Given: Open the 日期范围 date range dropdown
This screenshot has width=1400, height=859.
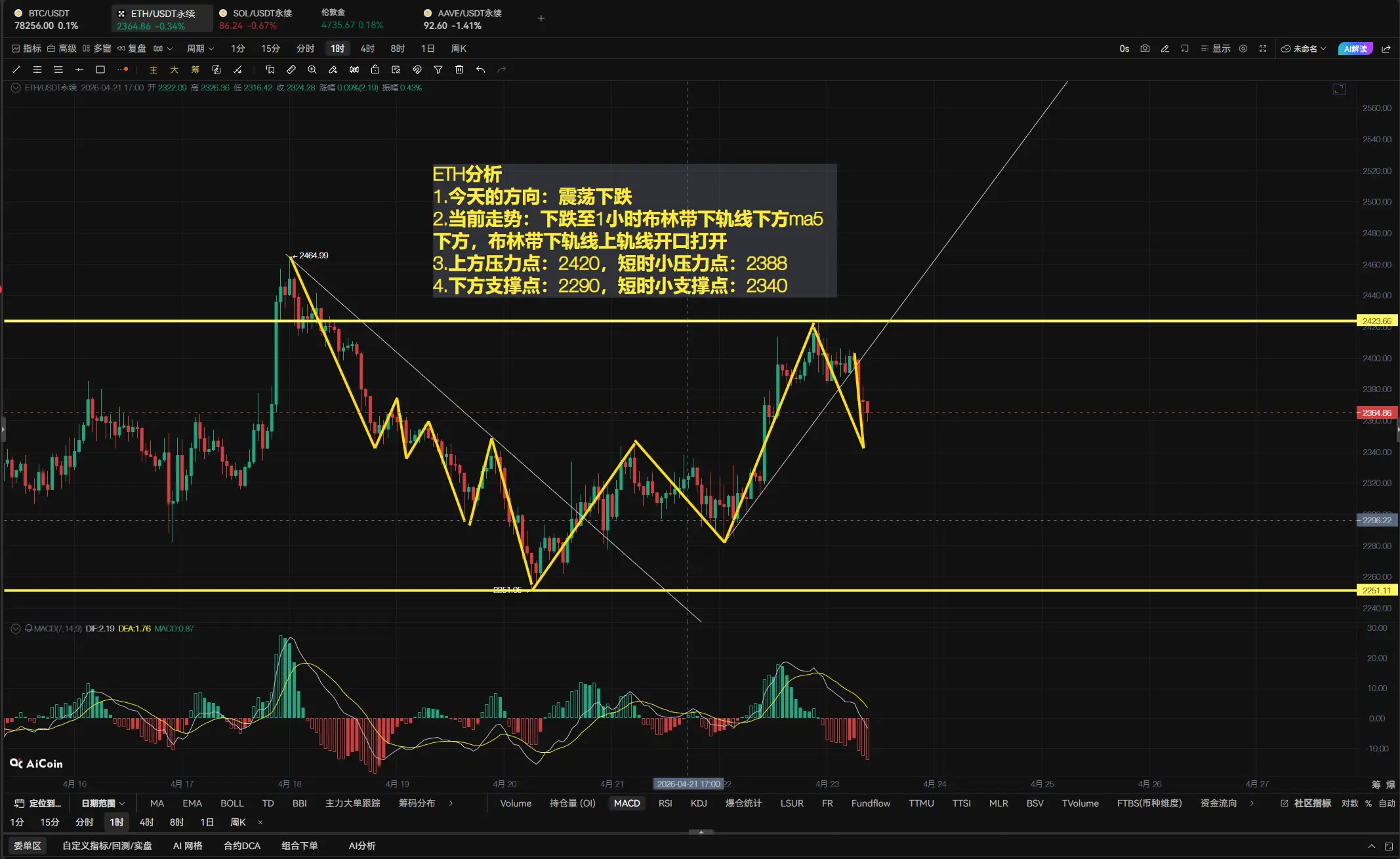Looking at the screenshot, I should coord(102,803).
